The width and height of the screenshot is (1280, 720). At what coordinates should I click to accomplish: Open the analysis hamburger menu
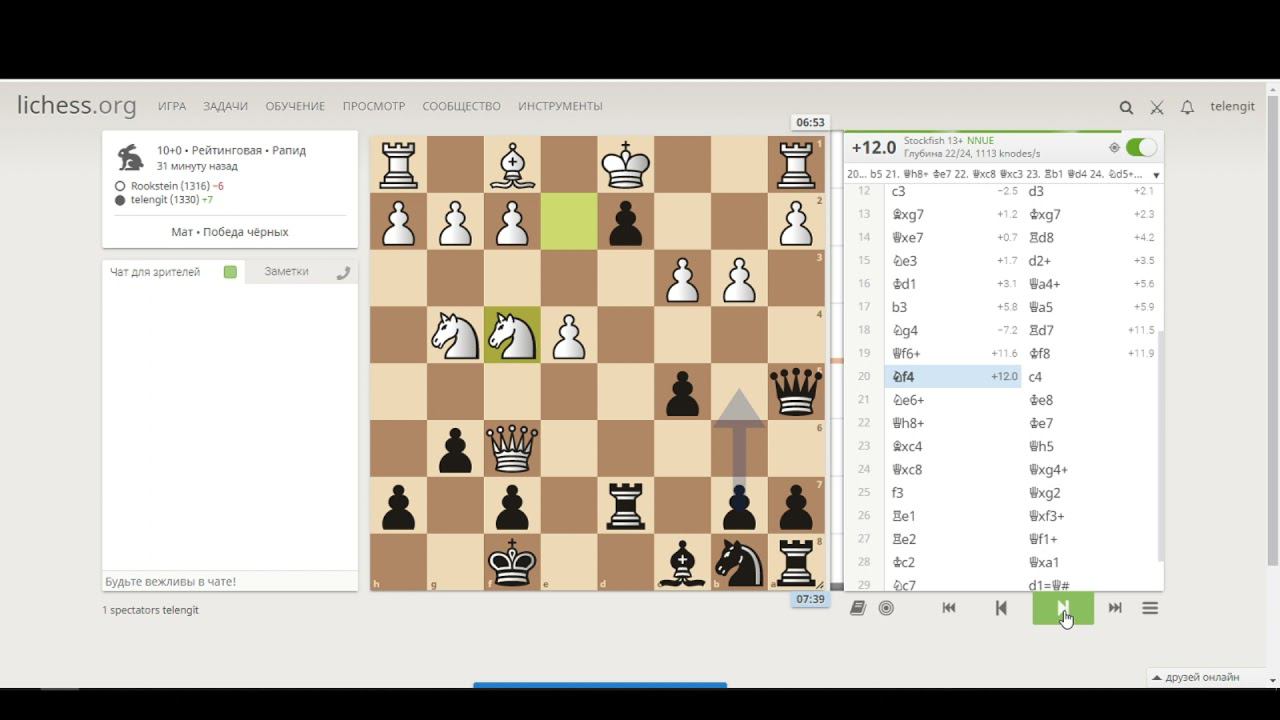pos(1150,608)
